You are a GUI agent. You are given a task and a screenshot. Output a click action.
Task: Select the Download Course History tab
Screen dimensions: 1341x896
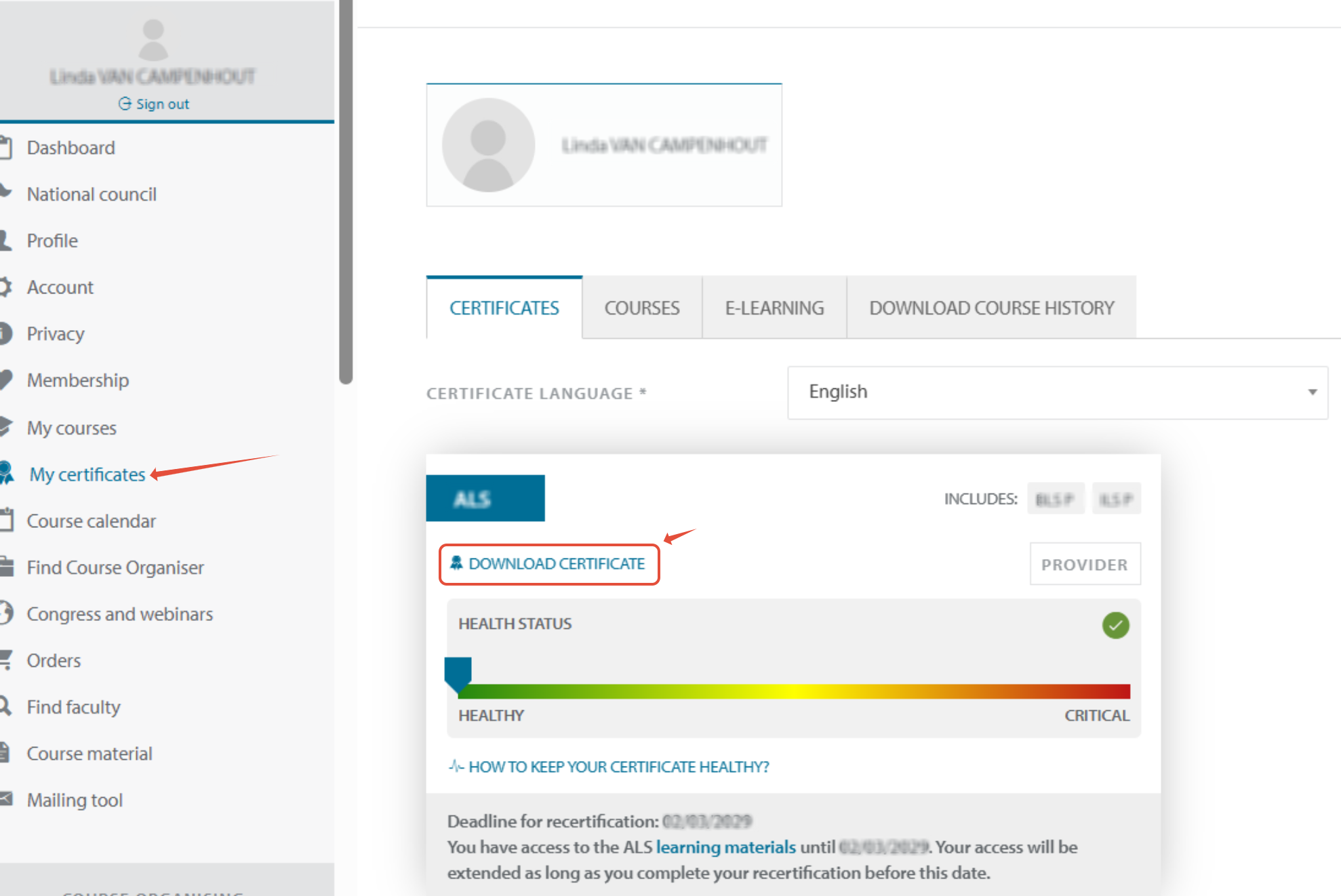[991, 308]
